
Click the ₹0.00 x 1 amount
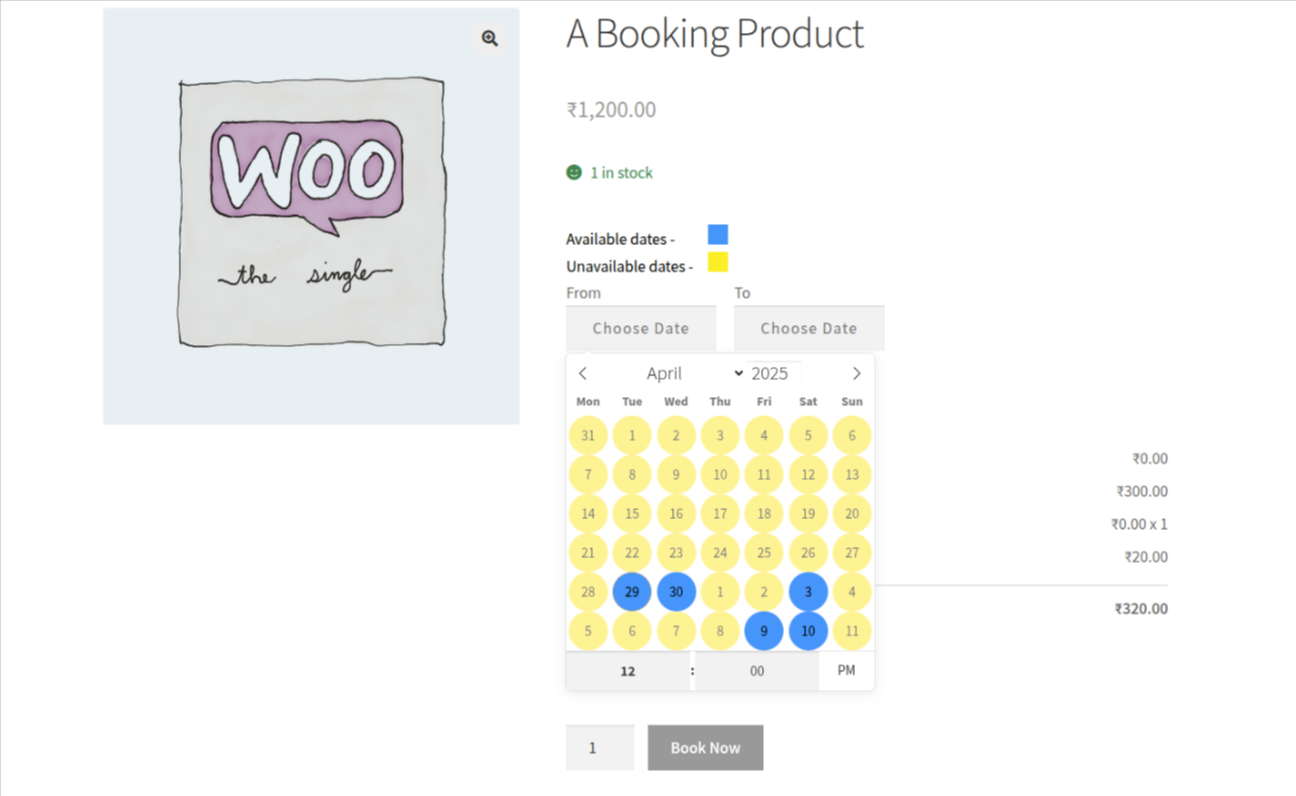[x=1139, y=524]
